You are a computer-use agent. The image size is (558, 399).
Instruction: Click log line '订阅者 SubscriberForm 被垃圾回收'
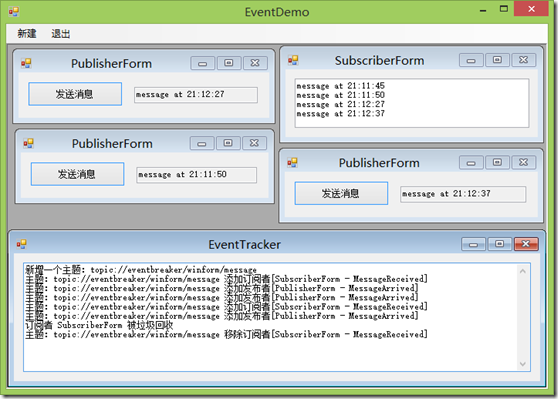(x=99, y=325)
